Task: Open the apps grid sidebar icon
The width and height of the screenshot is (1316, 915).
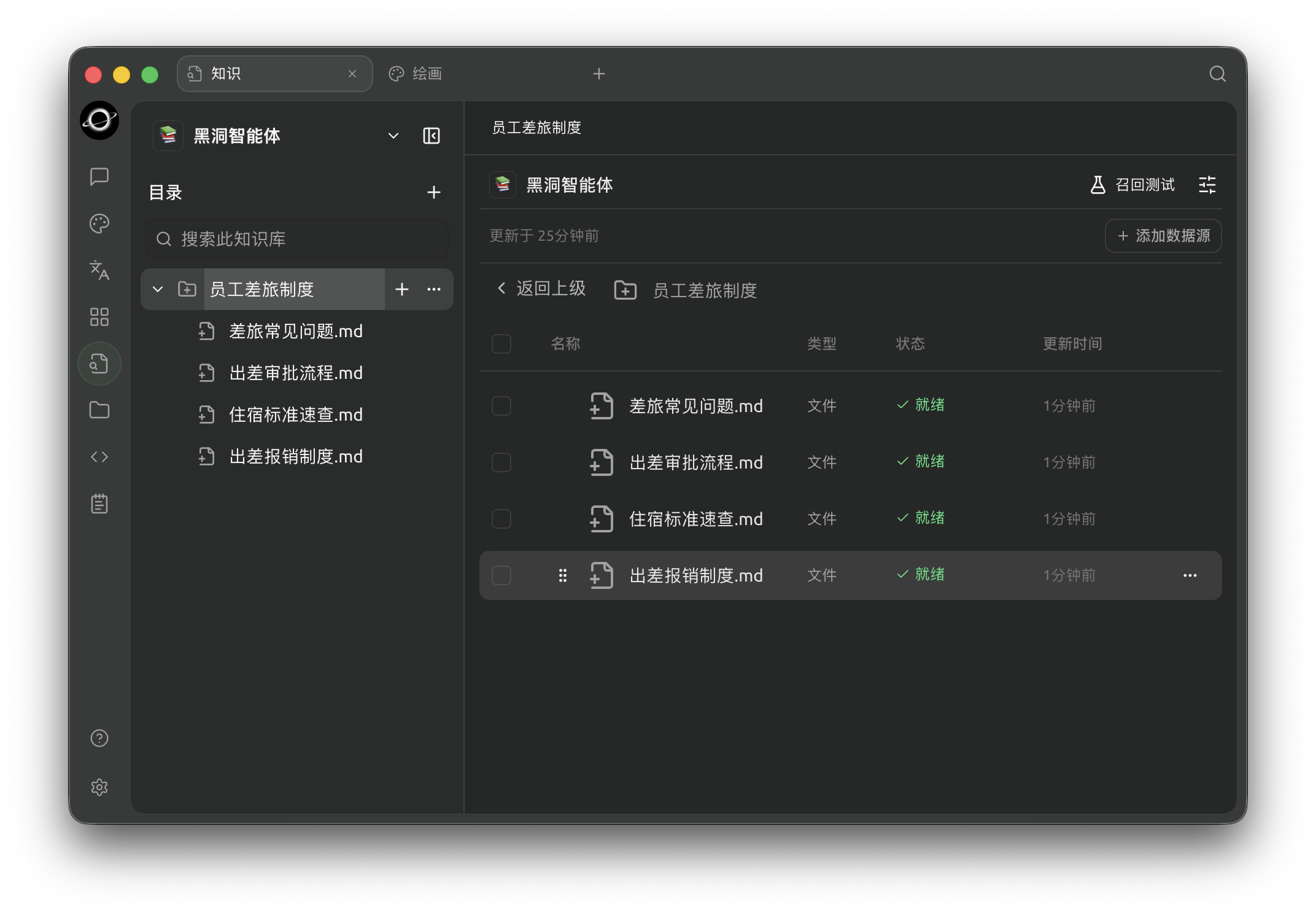Action: 99,317
